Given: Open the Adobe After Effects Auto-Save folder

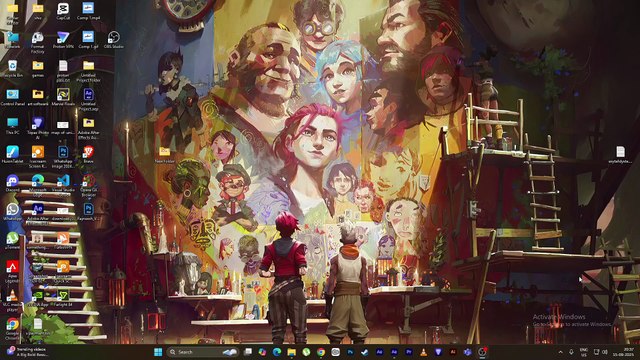Looking at the screenshot, I should point(88,128).
